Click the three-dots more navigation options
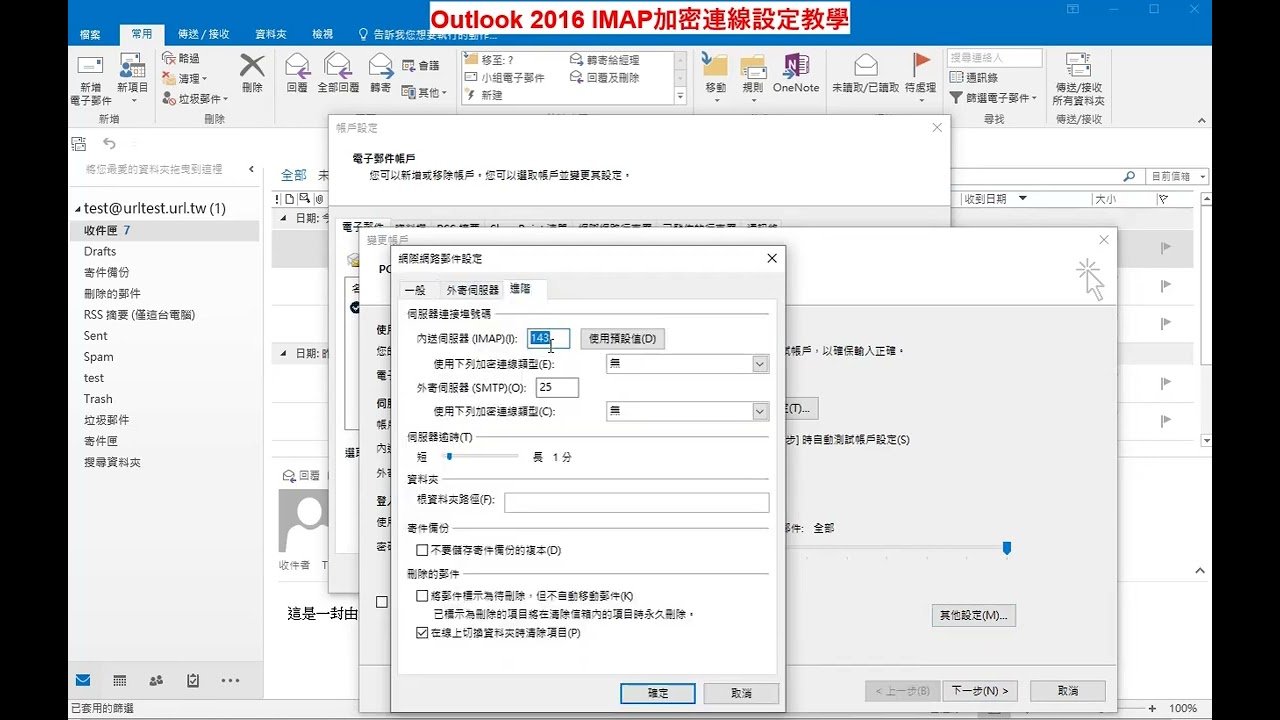The image size is (1280, 720). click(230, 680)
